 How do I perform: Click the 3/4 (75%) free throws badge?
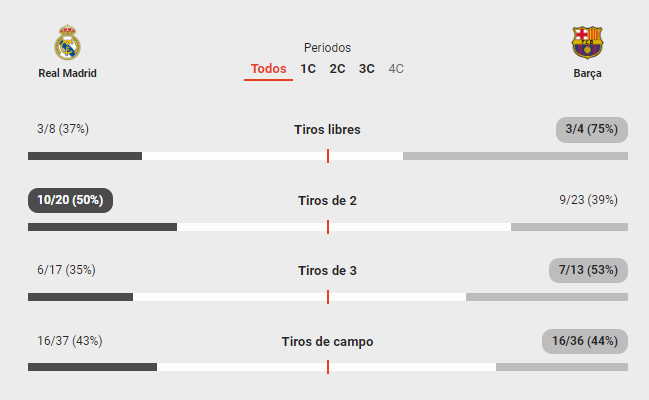coord(592,130)
